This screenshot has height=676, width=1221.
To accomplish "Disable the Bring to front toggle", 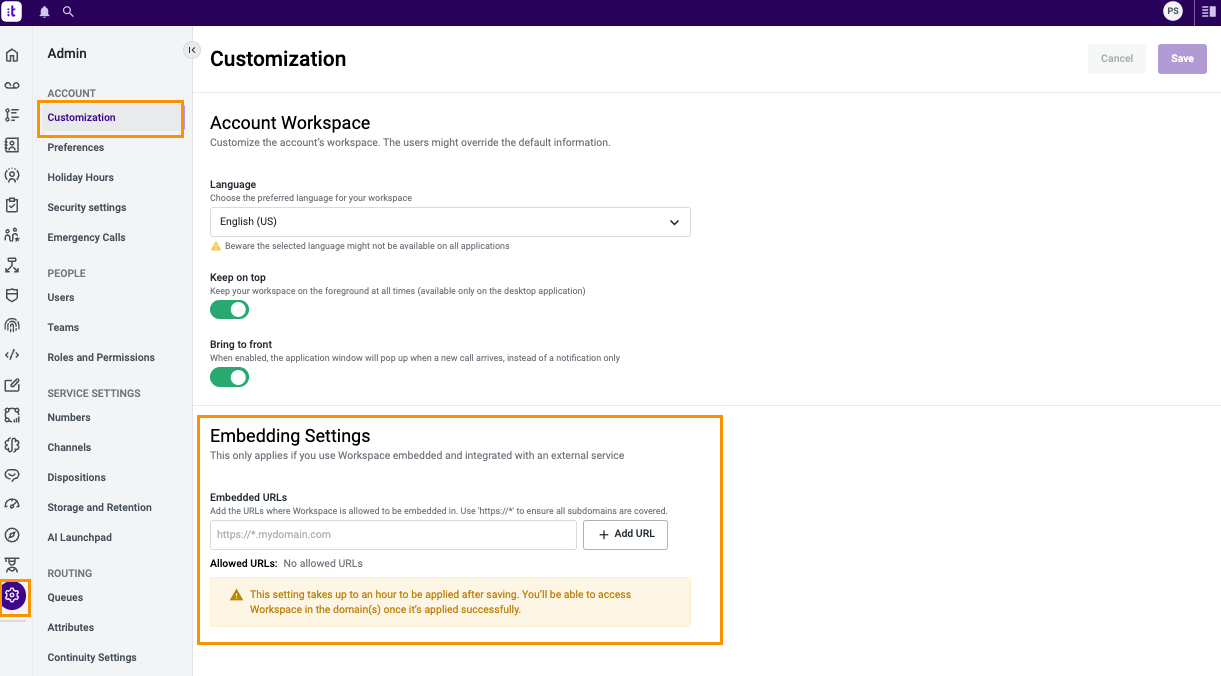I will (x=229, y=377).
